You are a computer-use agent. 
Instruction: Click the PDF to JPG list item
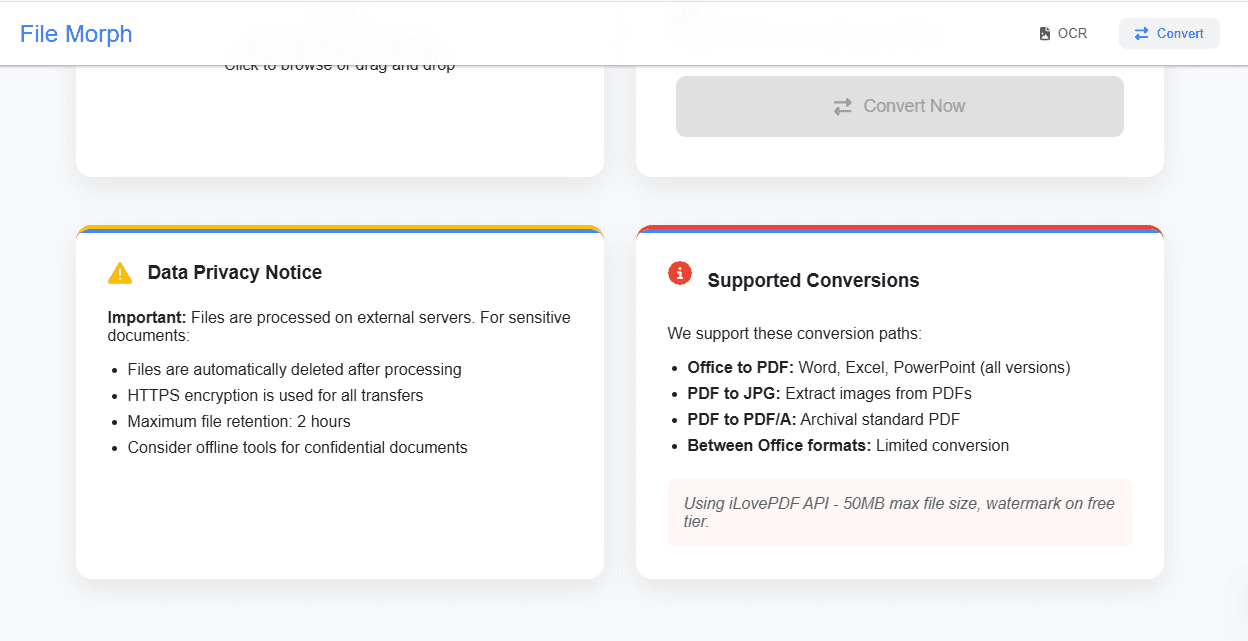pos(829,393)
